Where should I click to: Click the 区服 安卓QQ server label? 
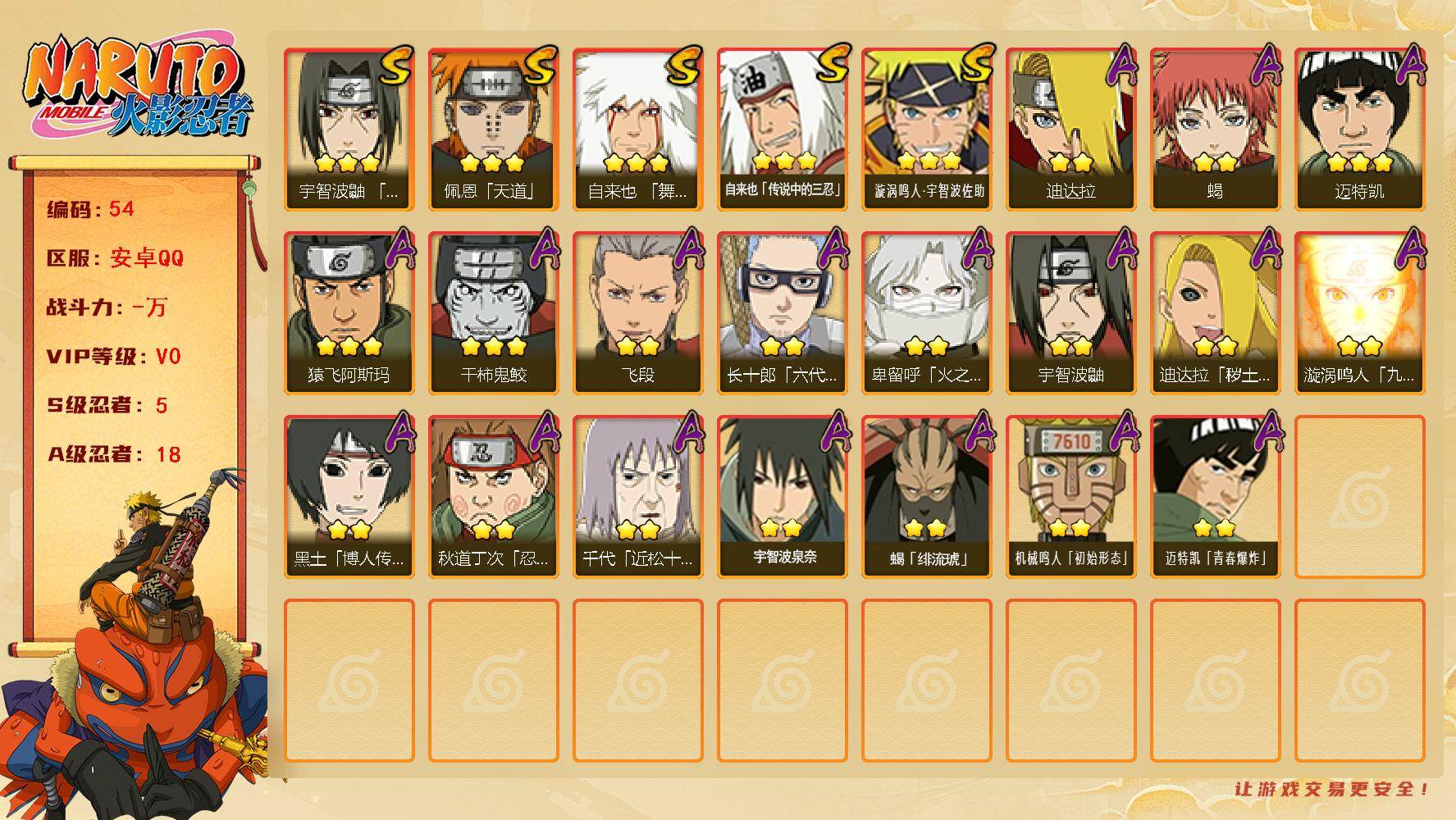[x=115, y=258]
